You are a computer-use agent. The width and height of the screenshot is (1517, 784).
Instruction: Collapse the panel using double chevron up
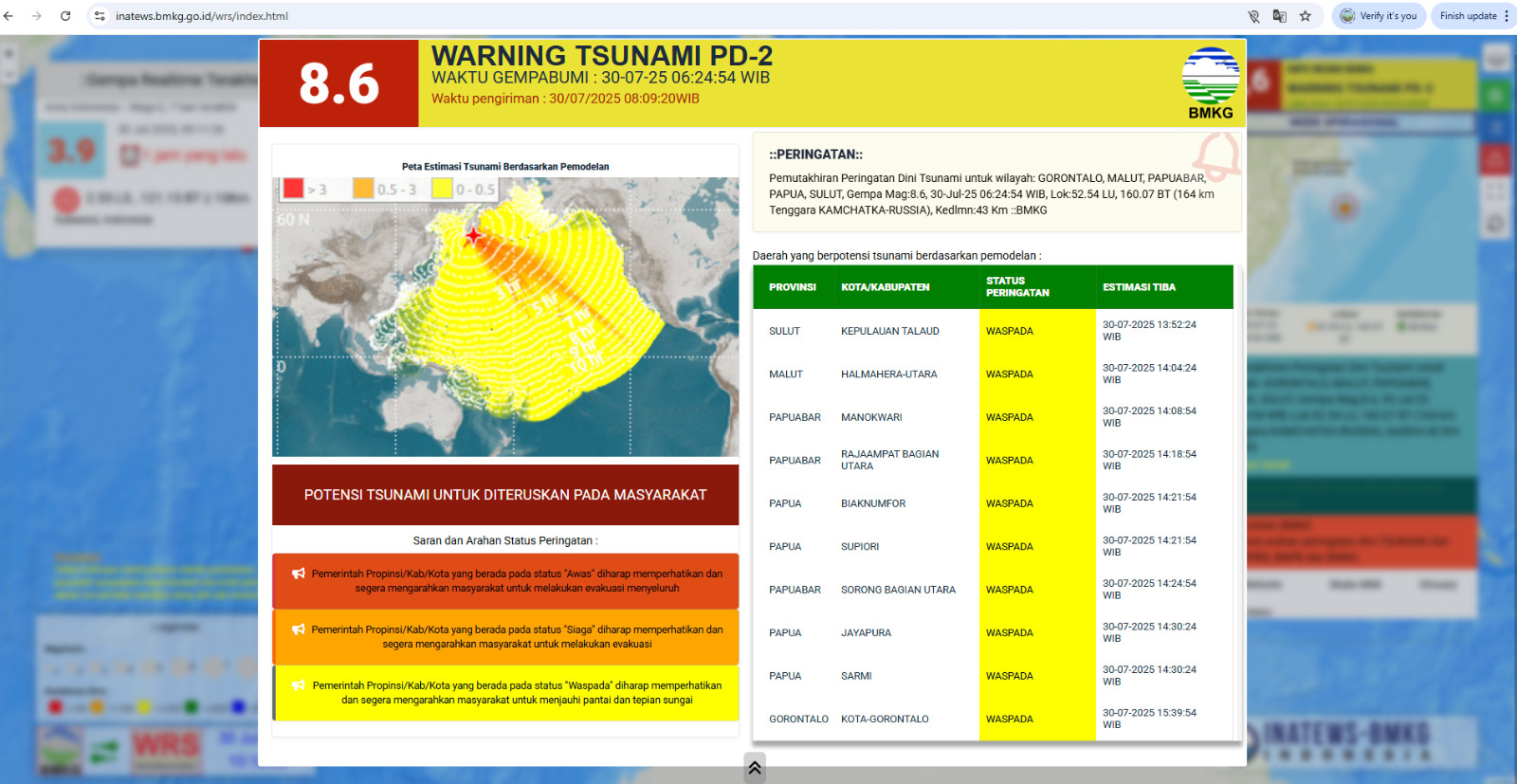755,768
